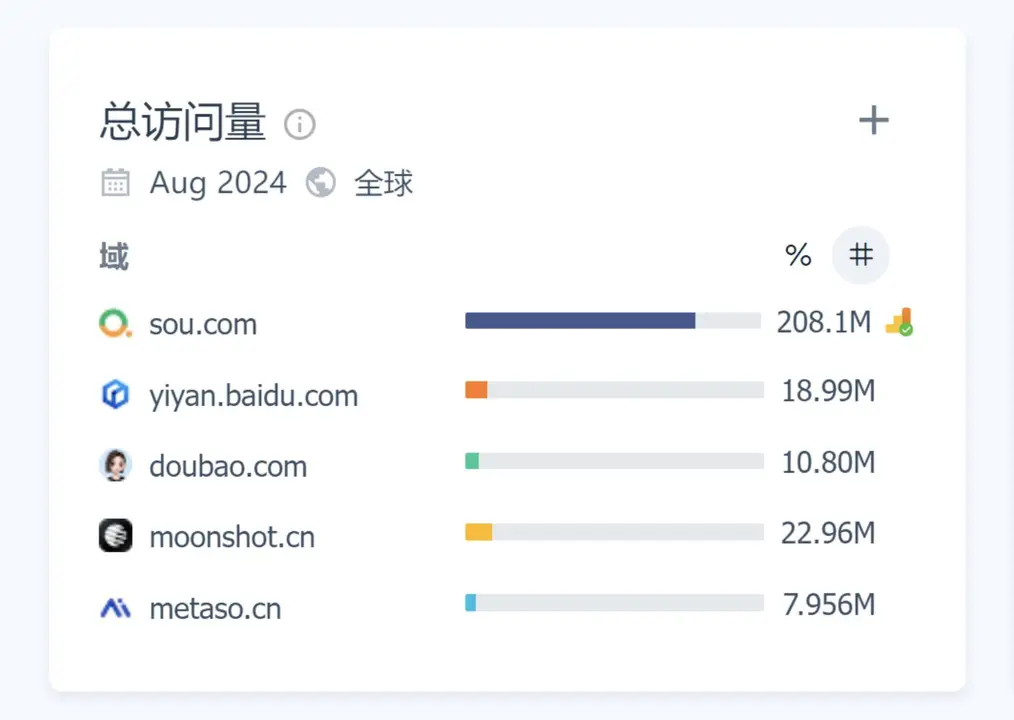Viewport: 1014px width, 720px height.
Task: Select the 总访问量 panel title
Action: click(181, 122)
